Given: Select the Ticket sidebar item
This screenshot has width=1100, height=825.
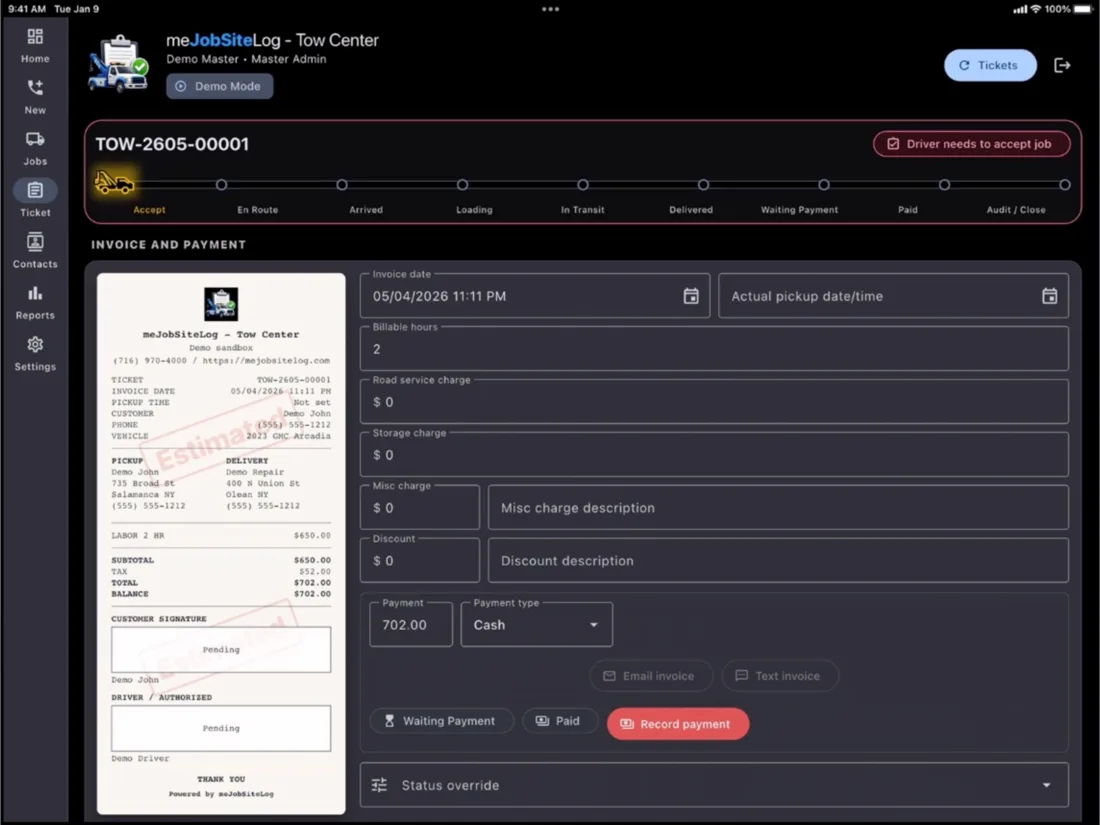Looking at the screenshot, I should coord(35,199).
